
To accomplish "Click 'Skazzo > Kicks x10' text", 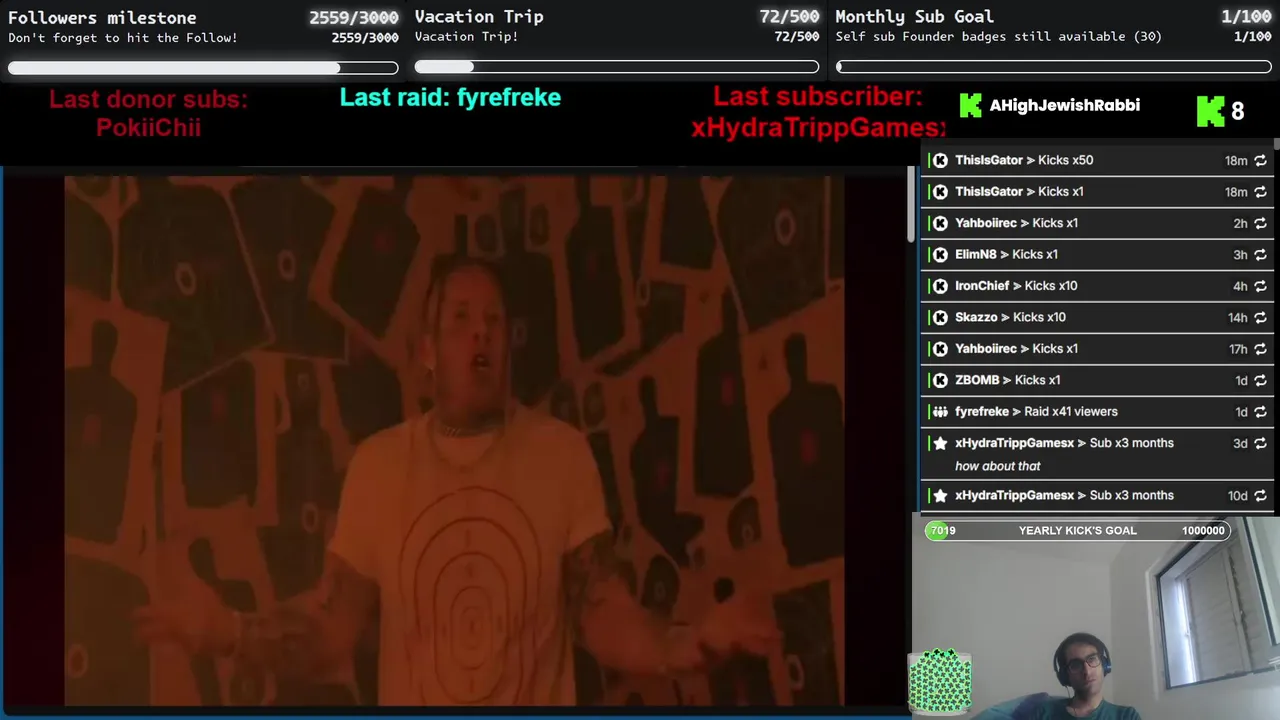I will [x=1010, y=317].
